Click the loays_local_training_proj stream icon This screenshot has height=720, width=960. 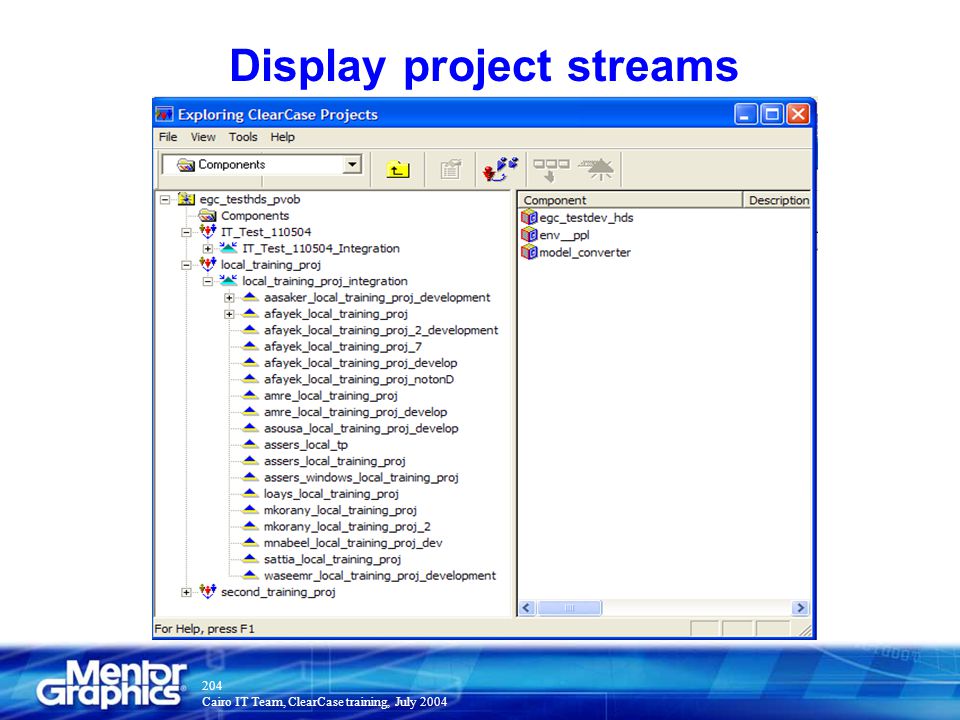tap(250, 493)
